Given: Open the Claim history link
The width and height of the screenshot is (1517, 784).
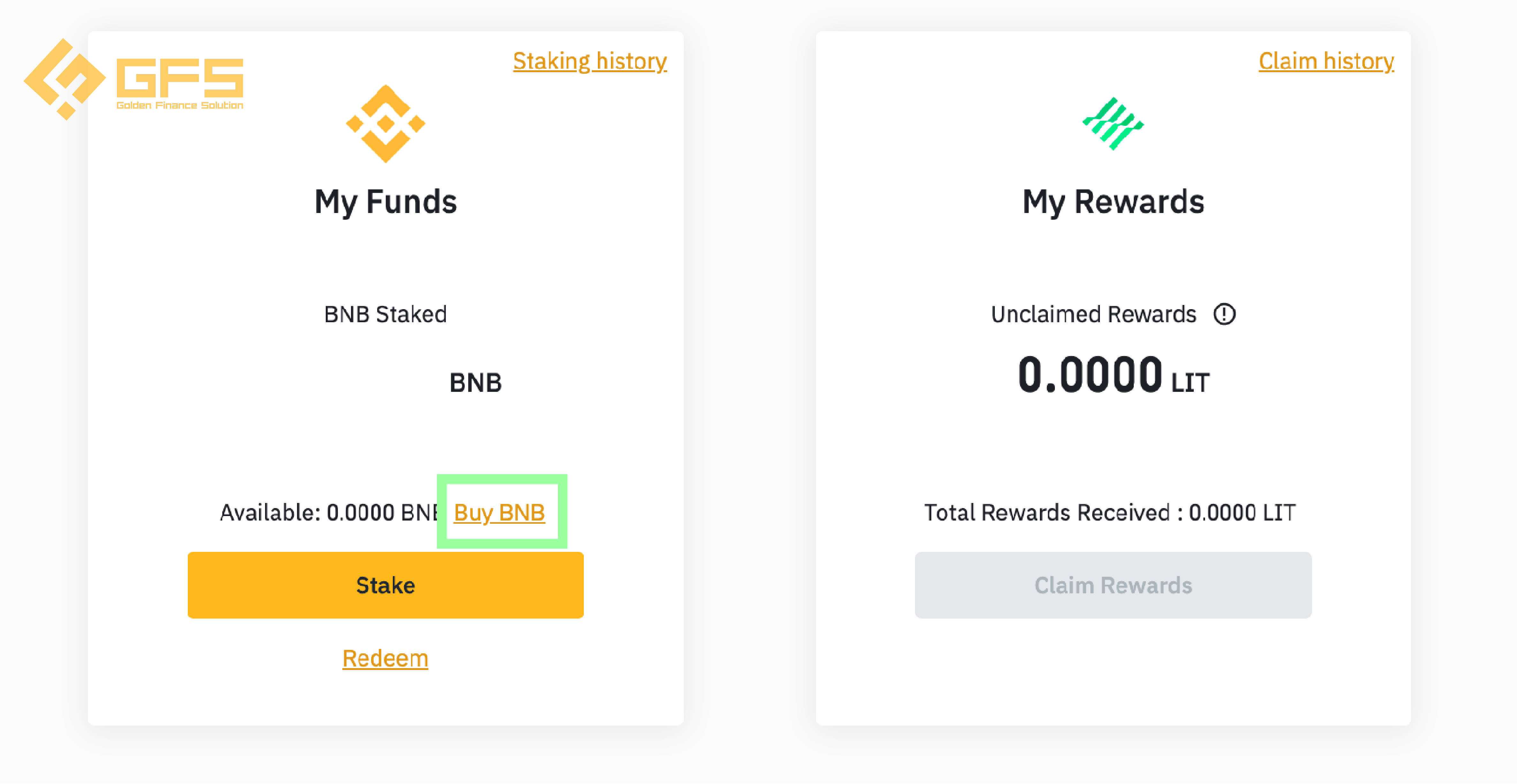Looking at the screenshot, I should [x=1326, y=61].
